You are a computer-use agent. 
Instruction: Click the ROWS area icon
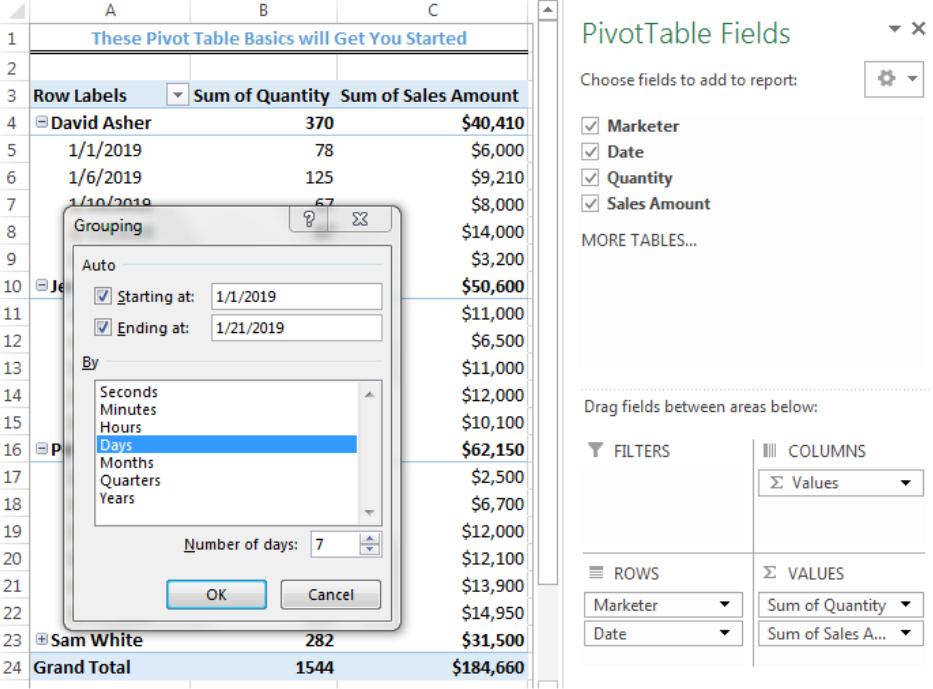(x=597, y=572)
